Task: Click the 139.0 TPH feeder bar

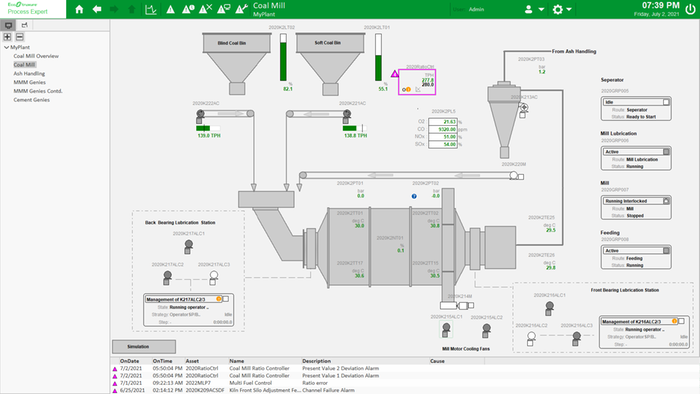Action: pyautogui.click(x=208, y=128)
